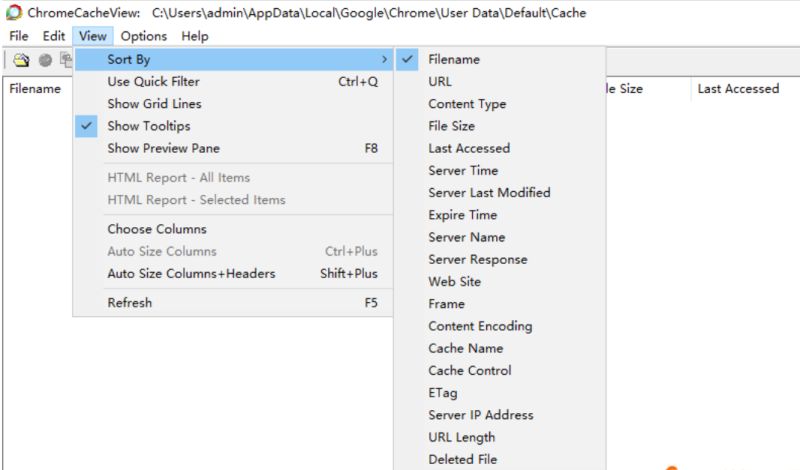Sort by Content Encoding
The width and height of the screenshot is (800, 470).
point(500,326)
